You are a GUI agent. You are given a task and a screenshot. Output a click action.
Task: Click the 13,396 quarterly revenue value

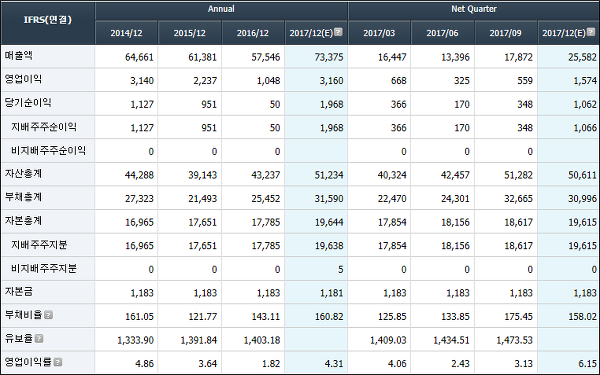(455, 57)
